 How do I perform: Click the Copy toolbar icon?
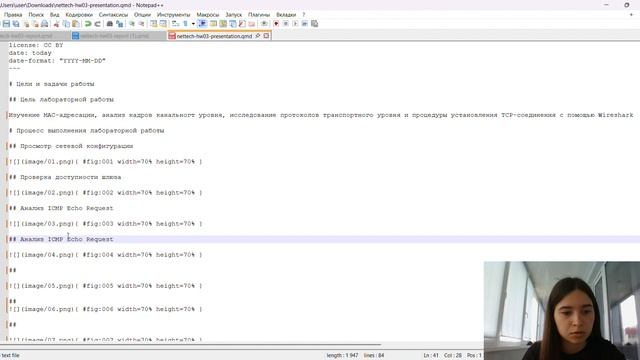pos(66,24)
